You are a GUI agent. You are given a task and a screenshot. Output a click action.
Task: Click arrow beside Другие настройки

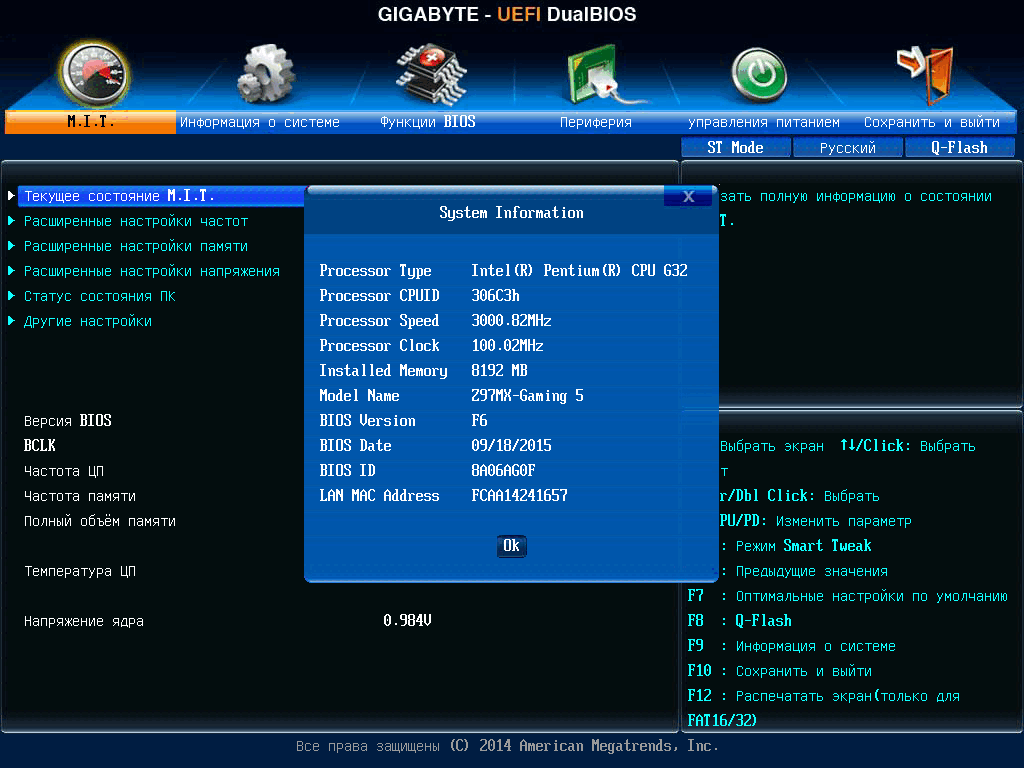coord(11,321)
